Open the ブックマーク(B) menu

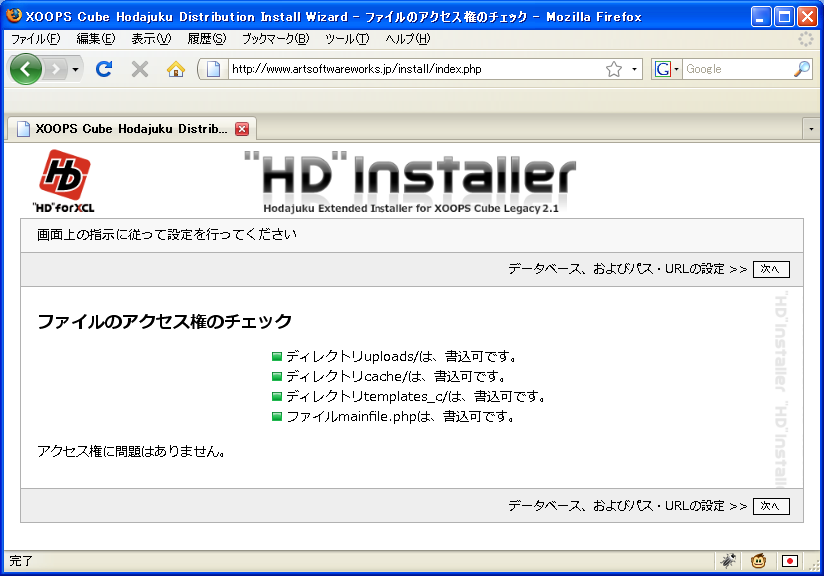click(x=275, y=39)
